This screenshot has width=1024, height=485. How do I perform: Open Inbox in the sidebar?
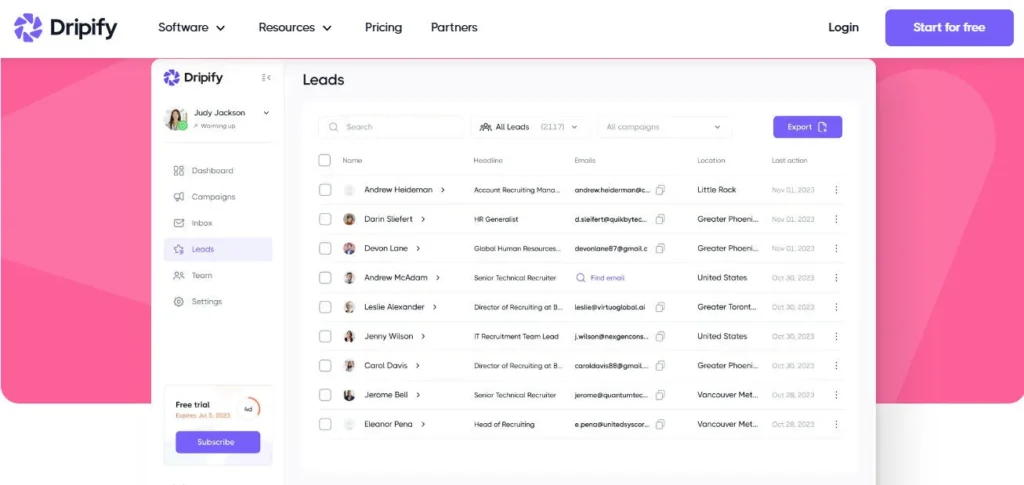point(217,223)
